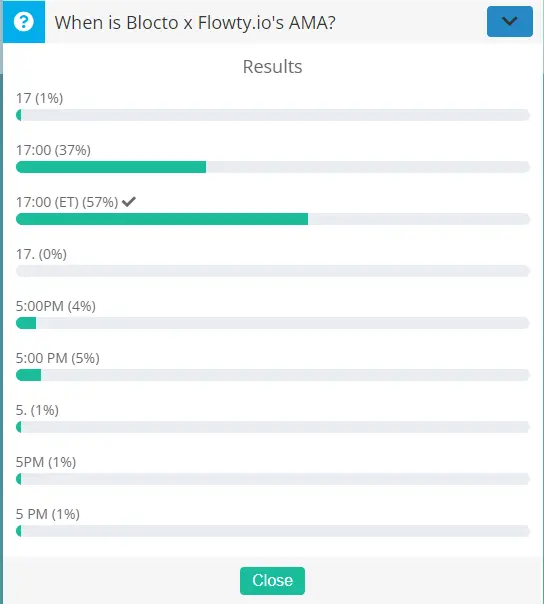The height and width of the screenshot is (604, 544).
Task: Close the results panel
Action: click(x=272, y=581)
